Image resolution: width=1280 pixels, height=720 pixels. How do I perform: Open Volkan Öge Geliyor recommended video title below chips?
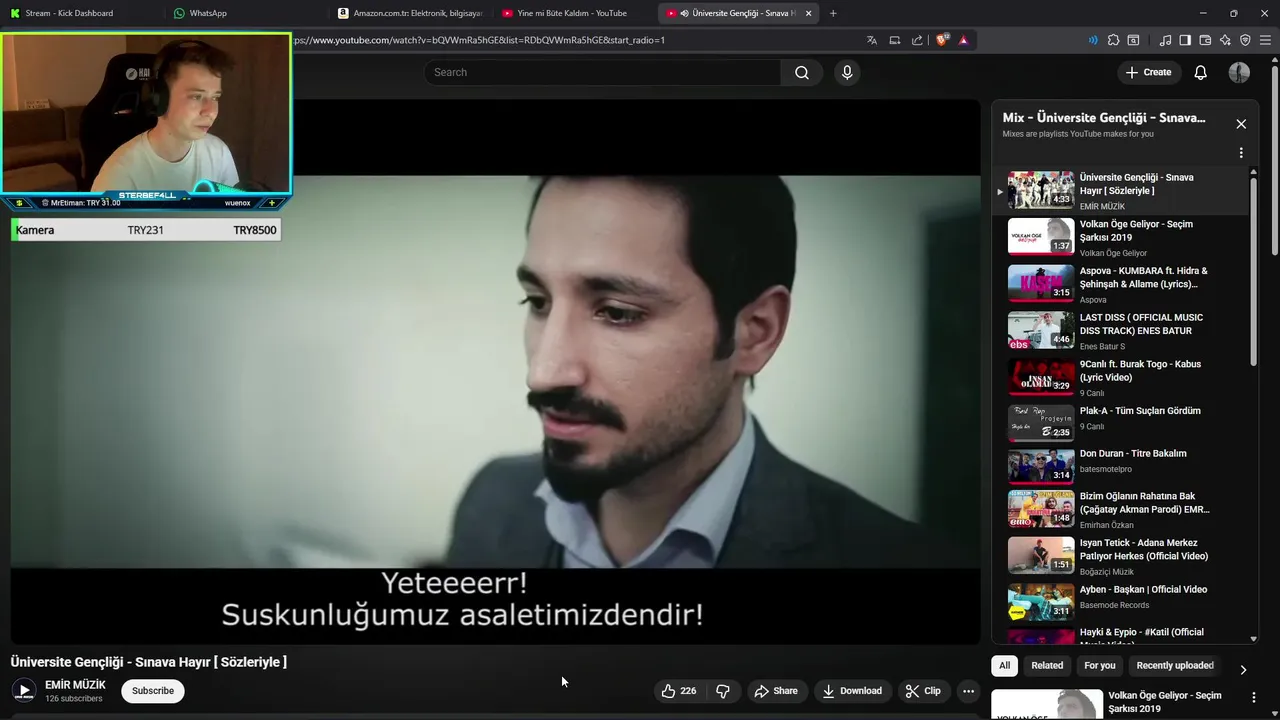(1165, 702)
